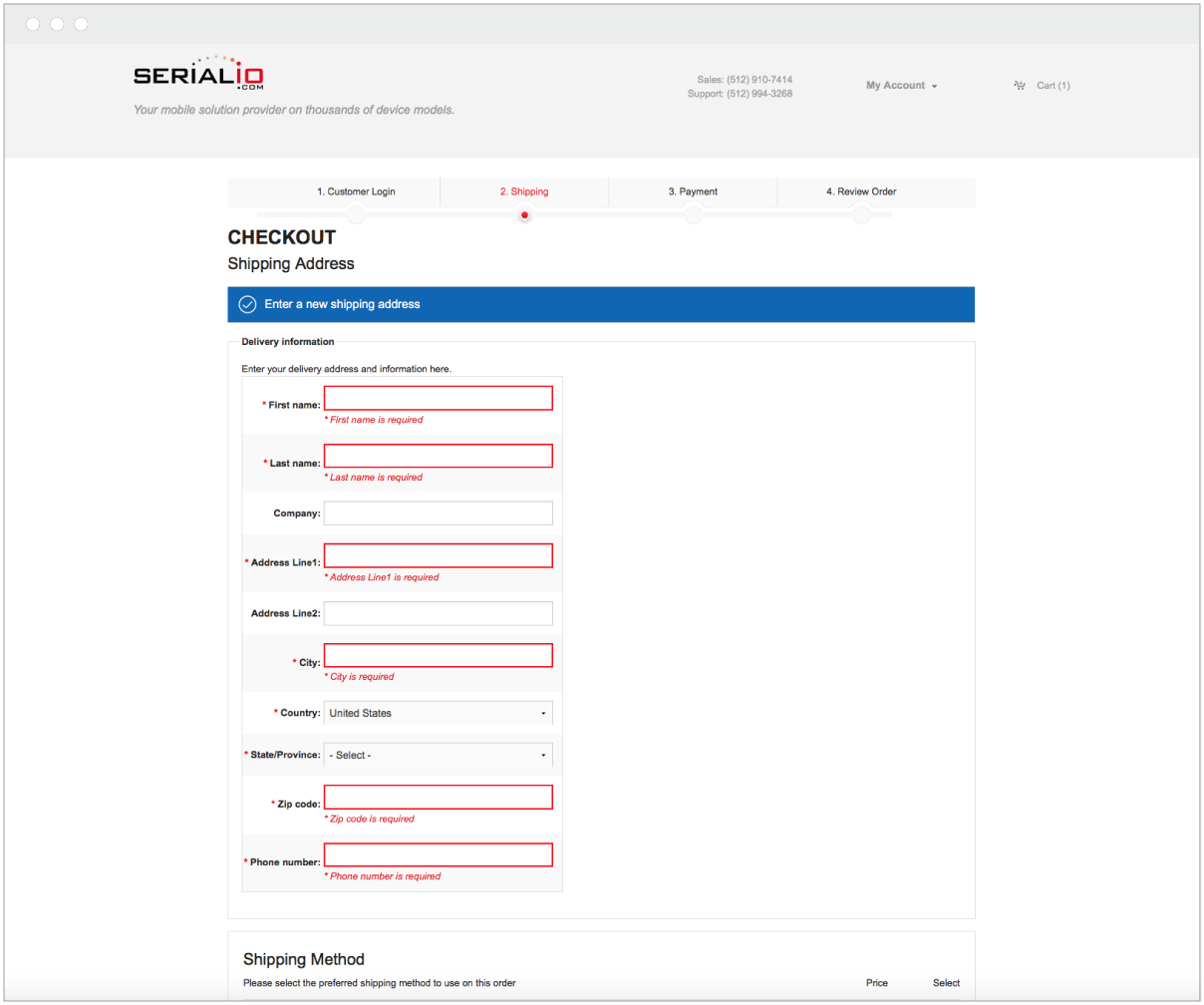Focus the Last name input field
The image size is (1204, 1005).
[438, 456]
